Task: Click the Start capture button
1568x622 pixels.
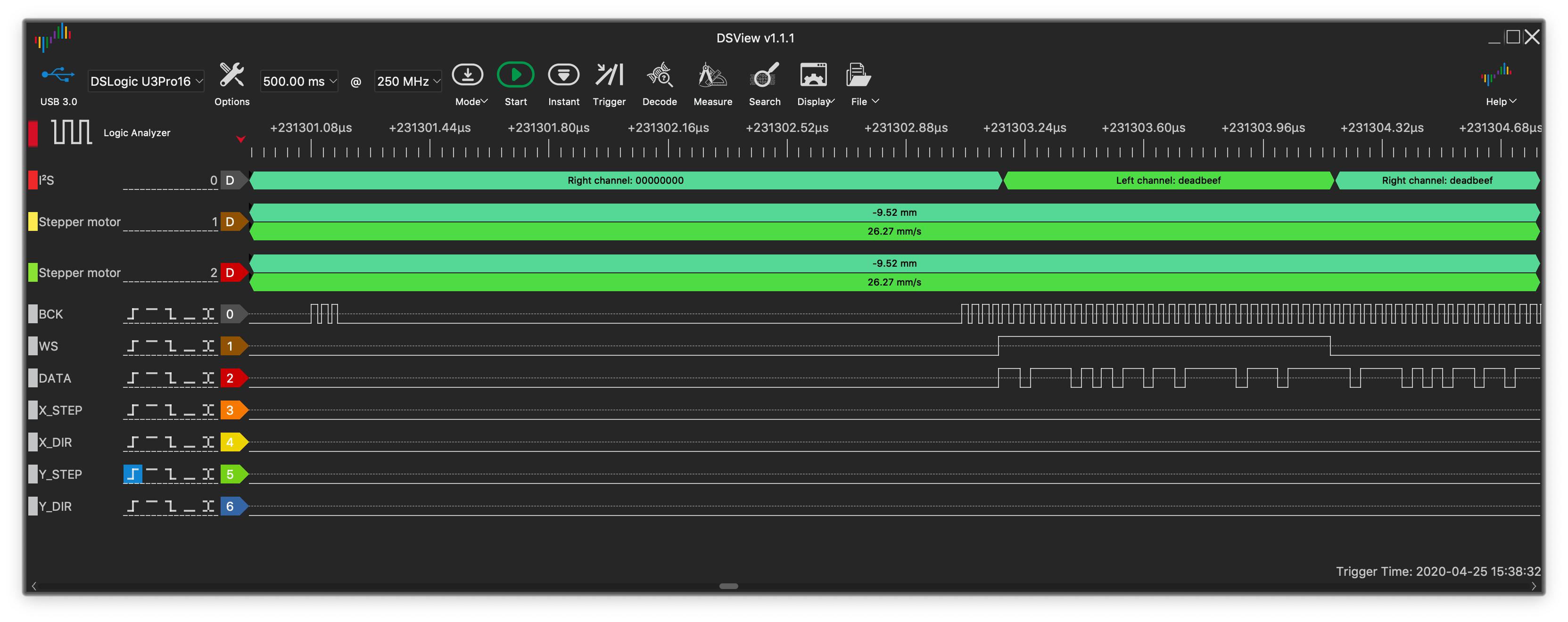Action: click(x=515, y=75)
